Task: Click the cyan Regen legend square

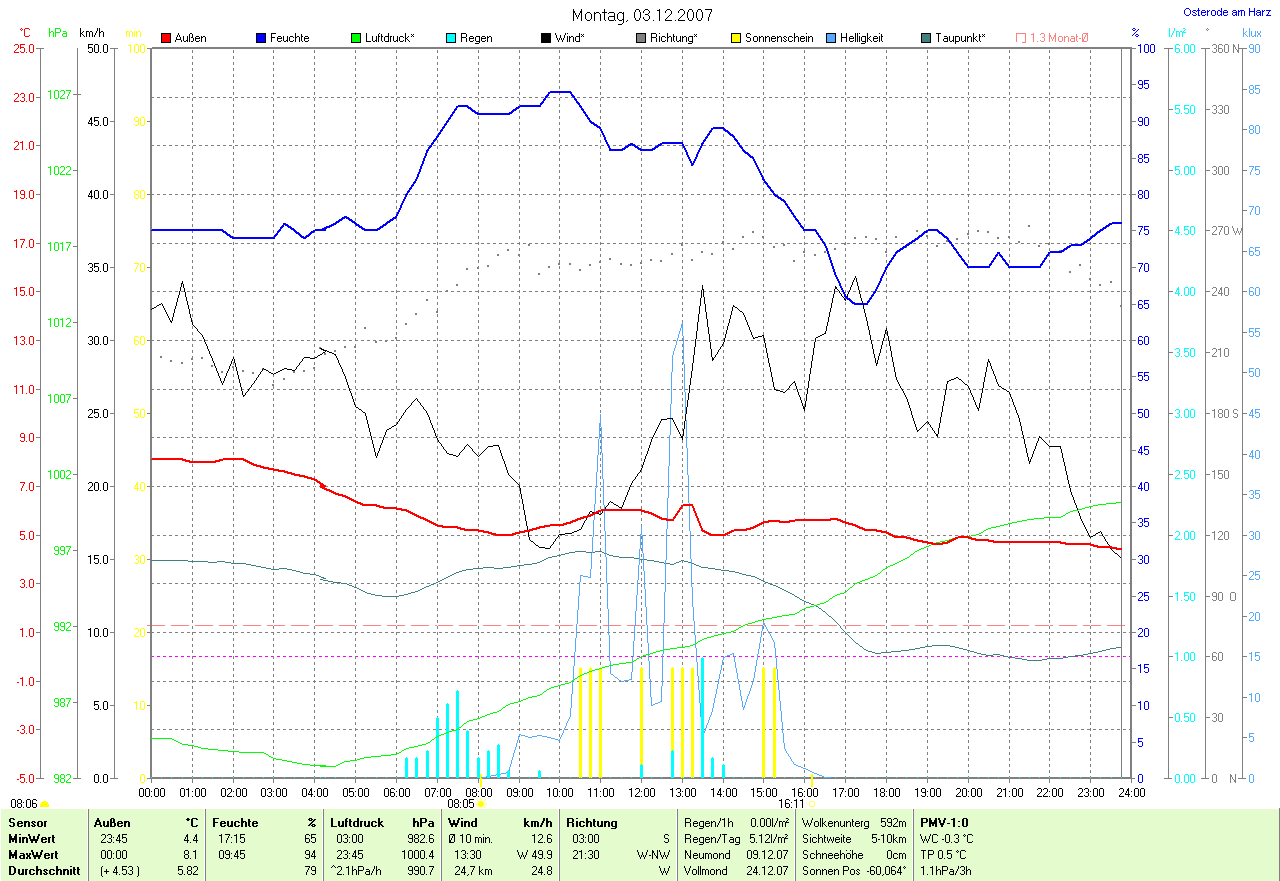Action: (451, 38)
